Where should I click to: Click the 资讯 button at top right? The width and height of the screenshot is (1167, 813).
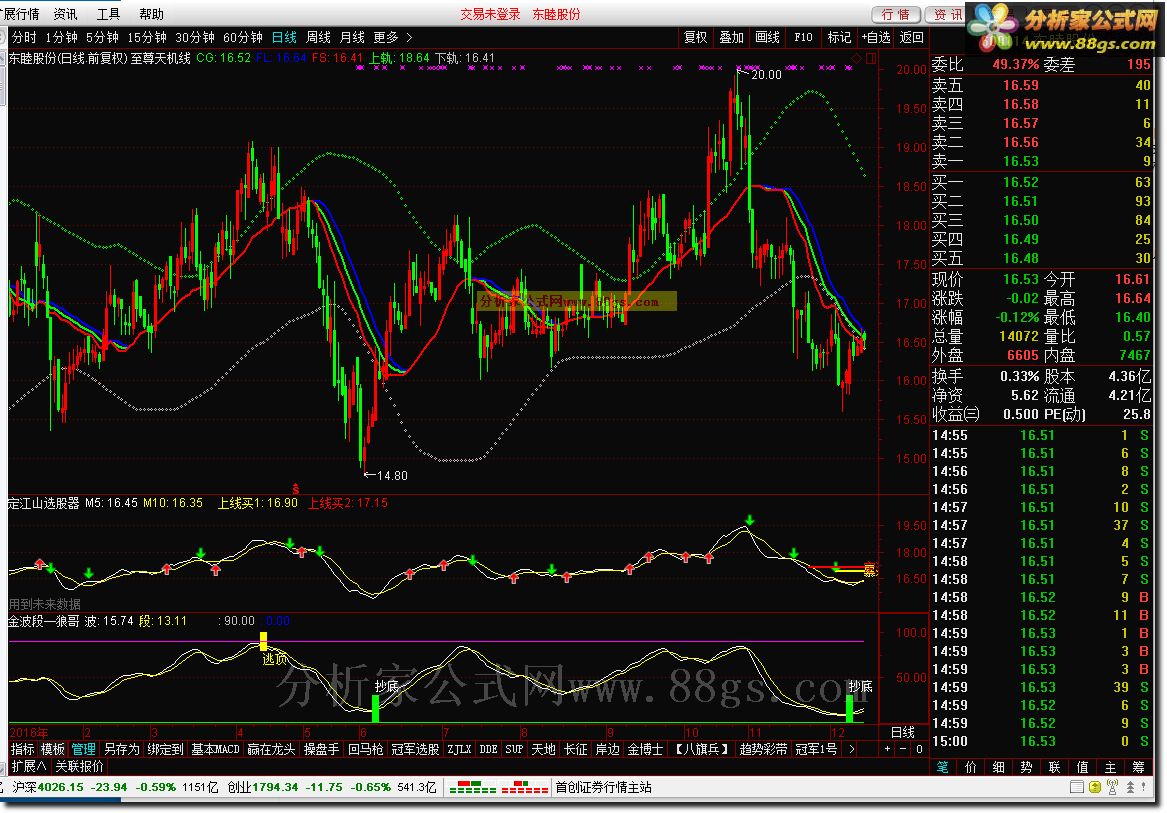pos(946,15)
